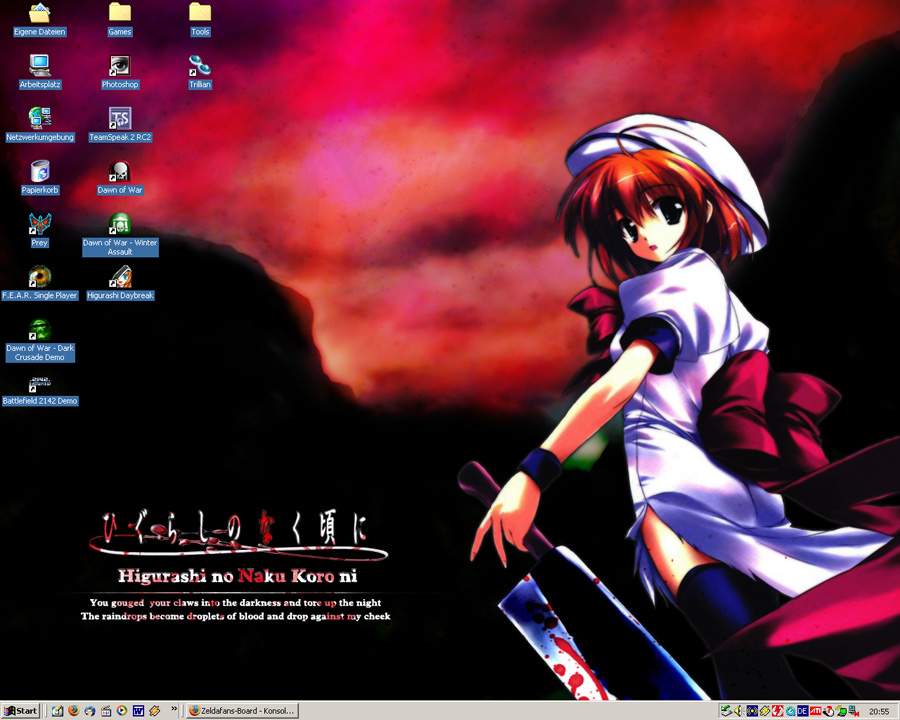Select the Photoshop shortcut icon
900x720 pixels.
tap(120, 72)
